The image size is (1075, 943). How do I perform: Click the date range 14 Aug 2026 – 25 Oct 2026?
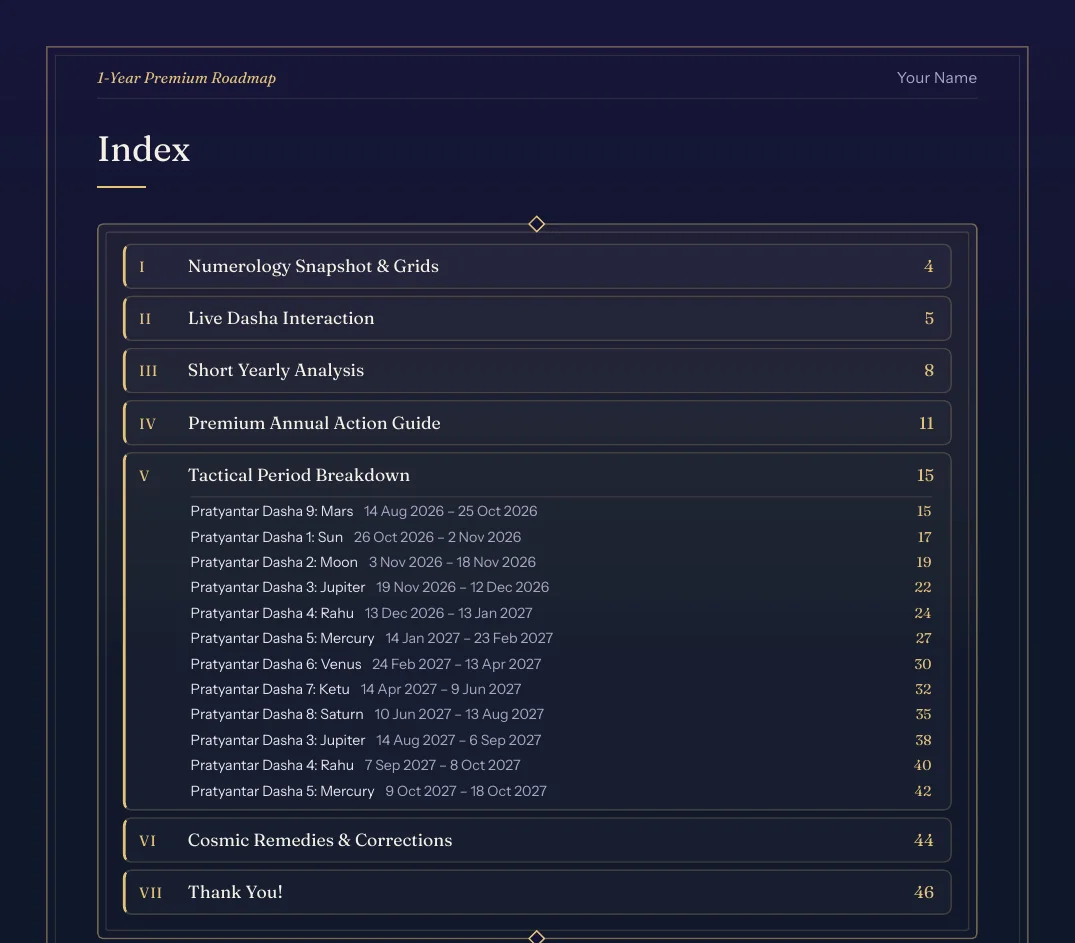(x=450, y=512)
